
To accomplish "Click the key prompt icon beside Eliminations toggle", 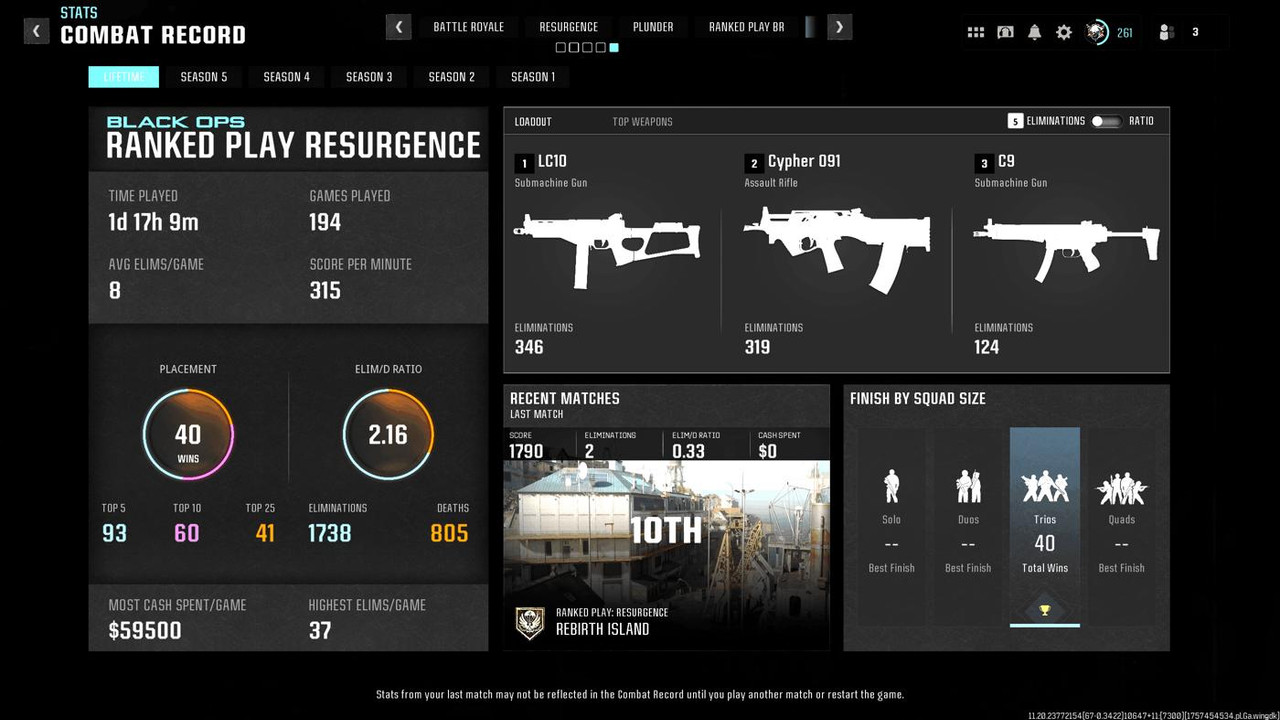I will pyautogui.click(x=1015, y=121).
